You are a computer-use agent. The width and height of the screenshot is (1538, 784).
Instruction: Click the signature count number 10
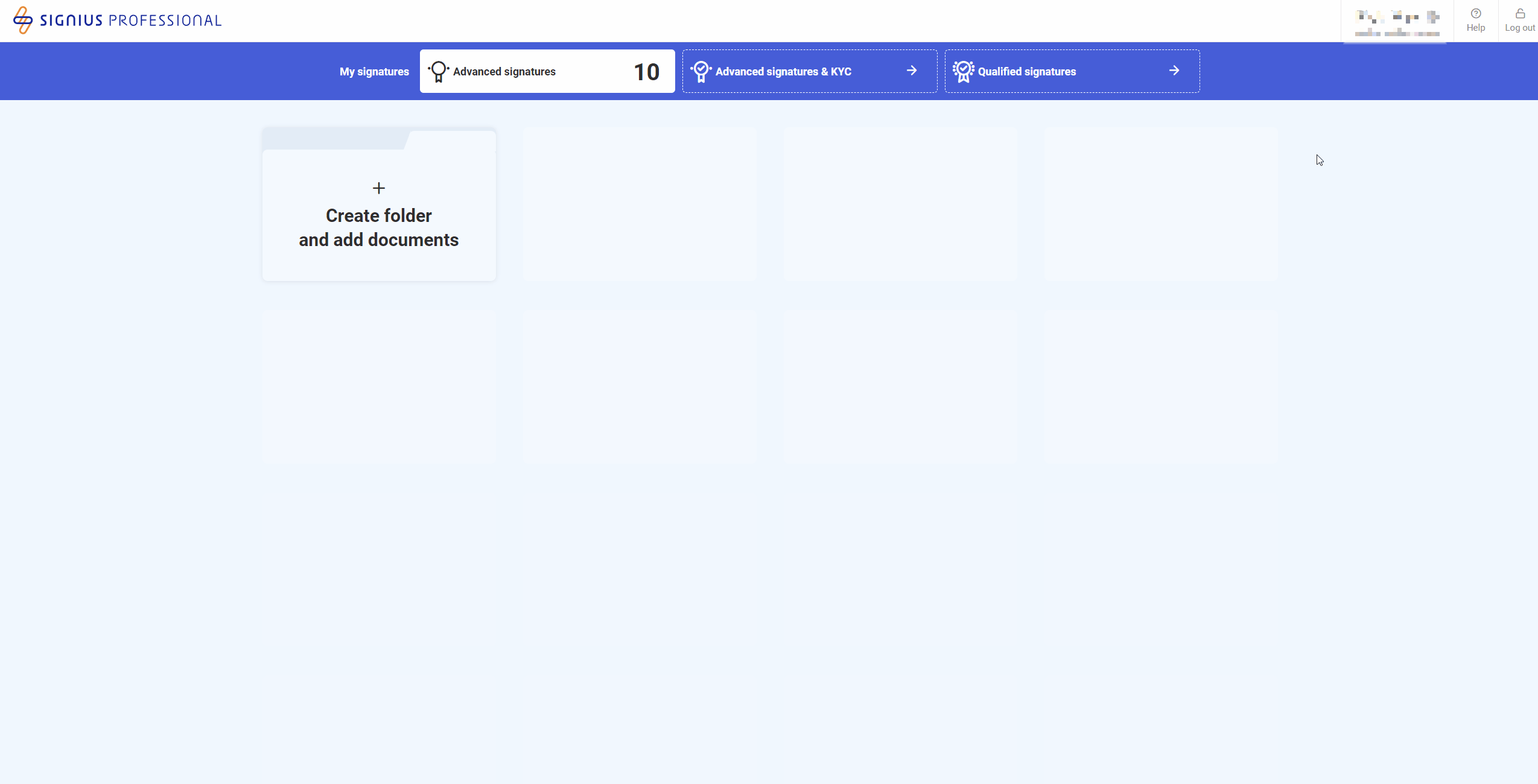[x=646, y=72]
